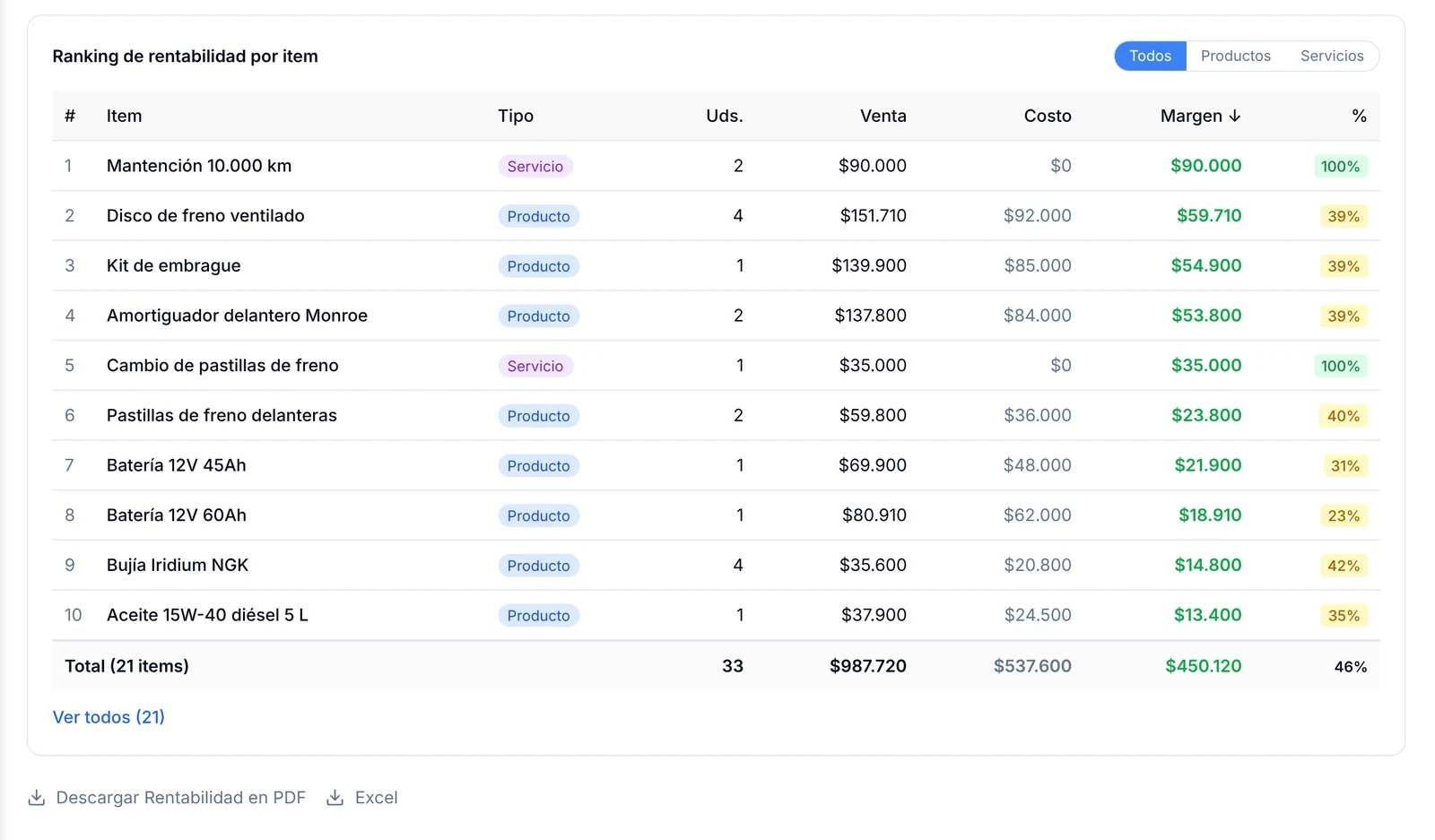Sort by the % column header
The height and width of the screenshot is (840, 1435).
coord(1359,116)
